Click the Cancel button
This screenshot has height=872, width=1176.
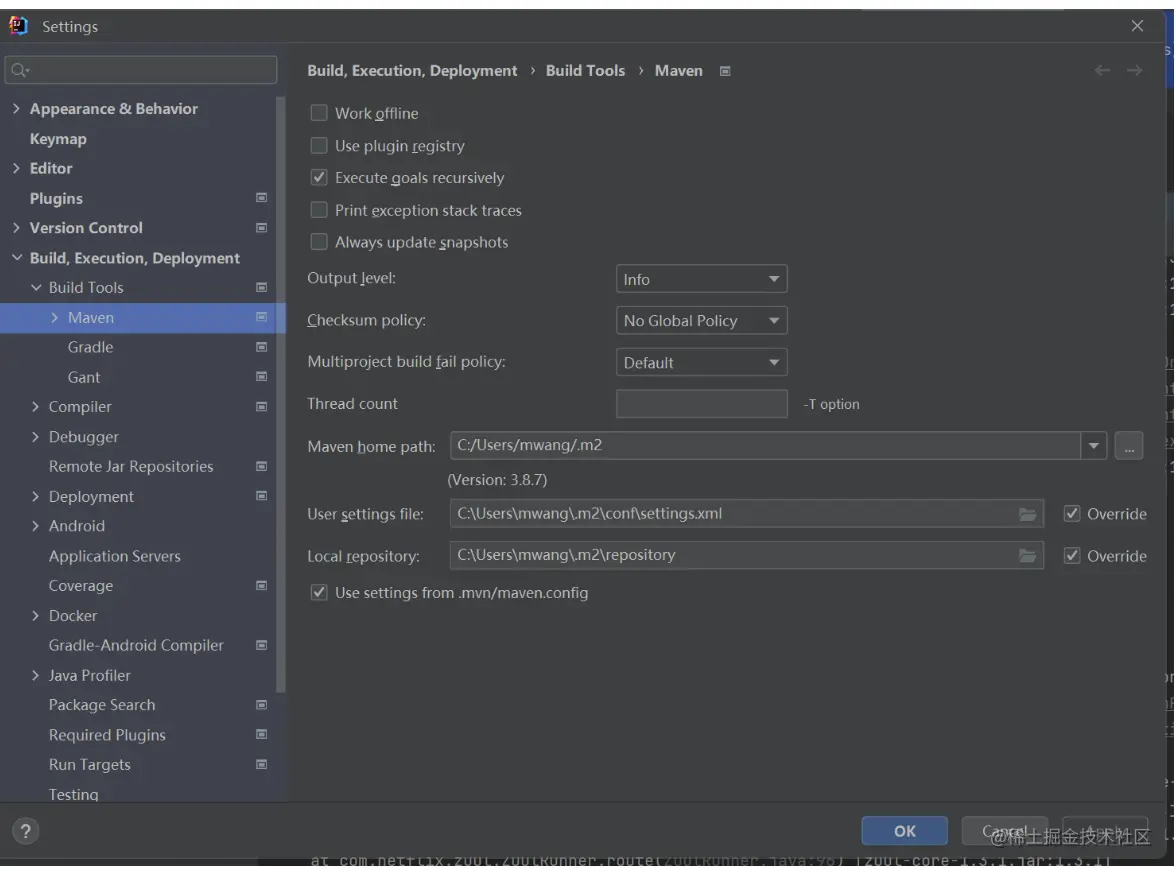[1005, 831]
